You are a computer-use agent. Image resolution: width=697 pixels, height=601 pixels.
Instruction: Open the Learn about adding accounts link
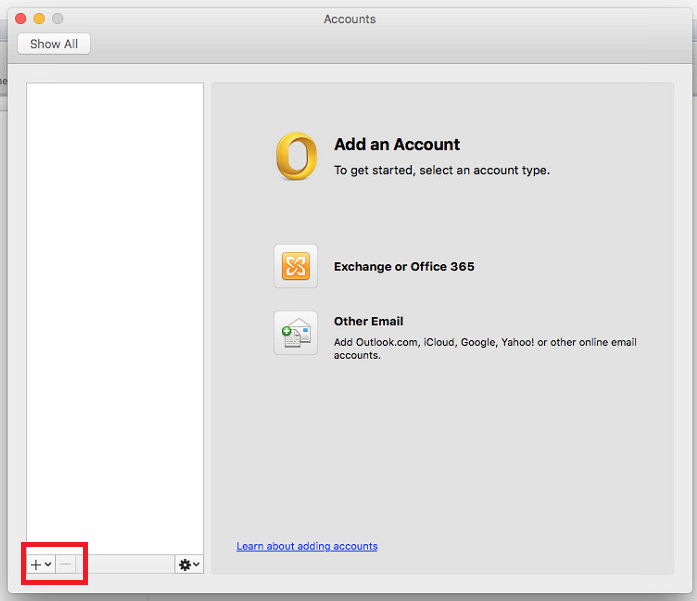coord(307,546)
